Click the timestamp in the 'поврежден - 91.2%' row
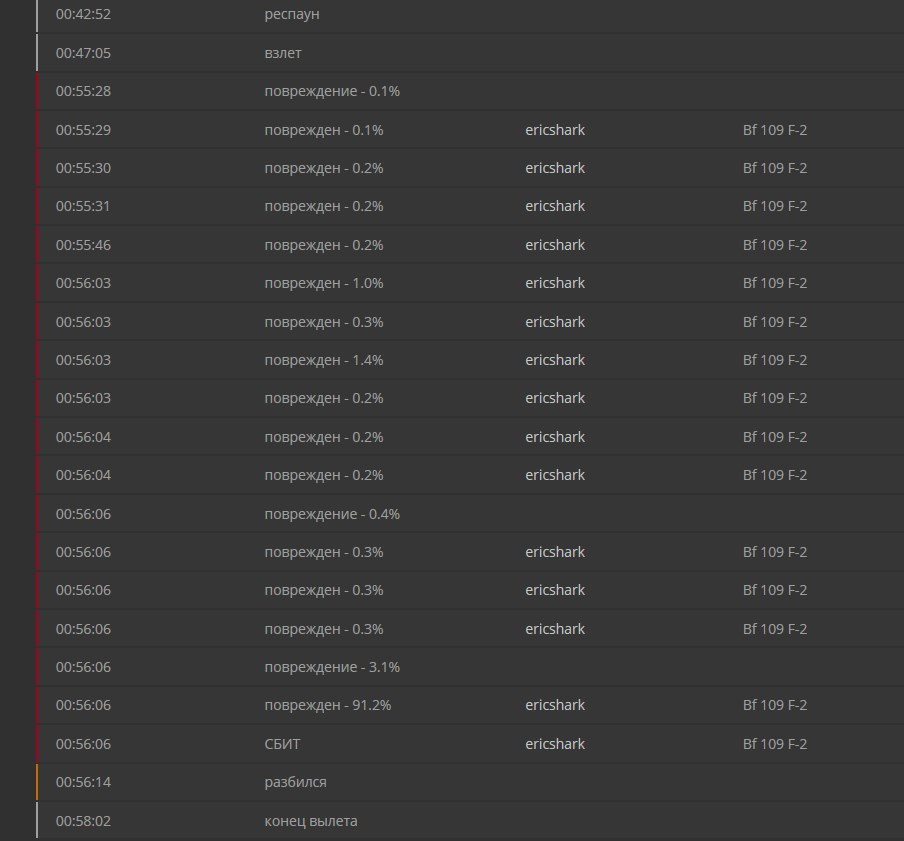Screen dimensions: 904x841 [83, 706]
